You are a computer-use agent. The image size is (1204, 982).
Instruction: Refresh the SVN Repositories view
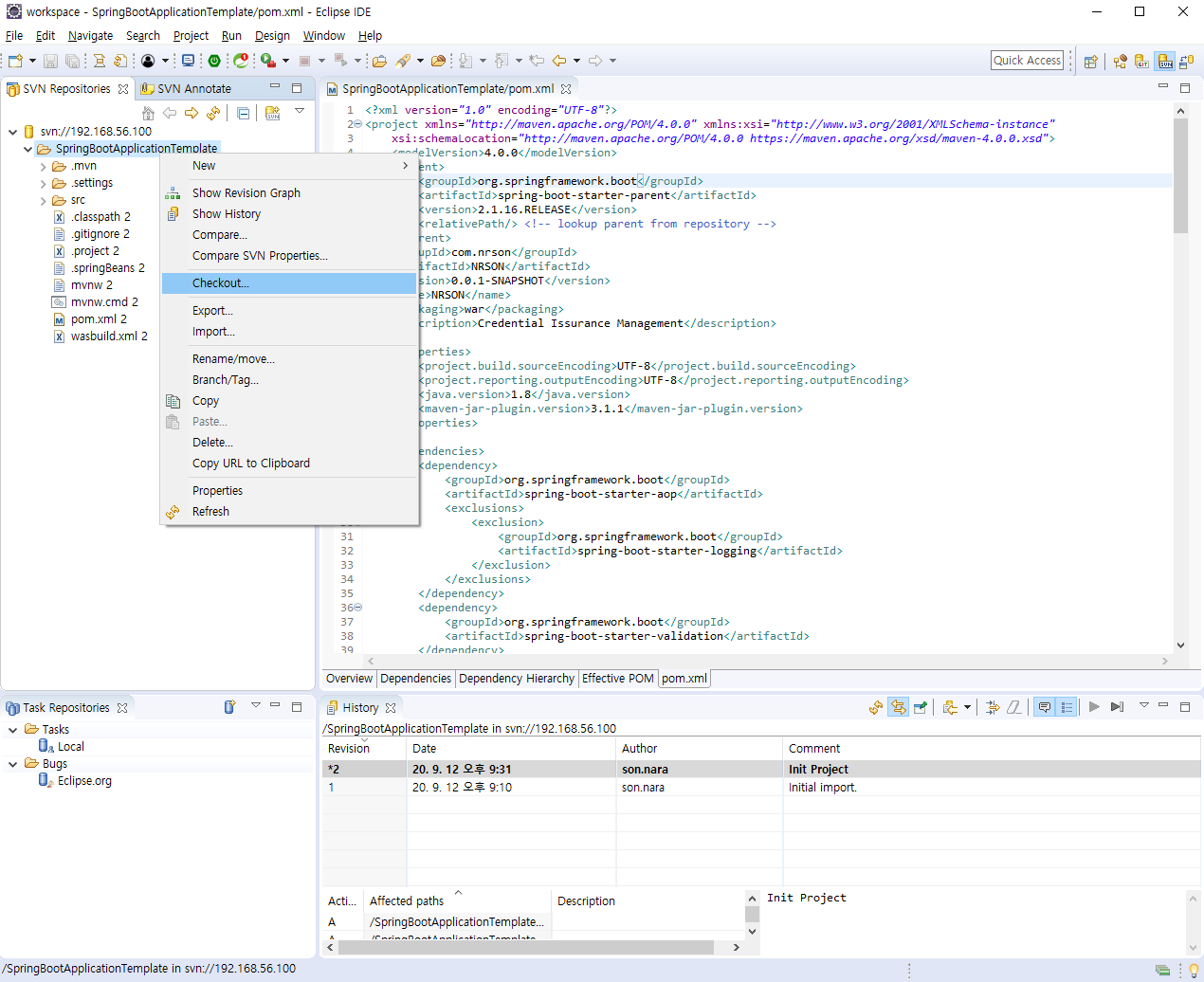pyautogui.click(x=213, y=113)
